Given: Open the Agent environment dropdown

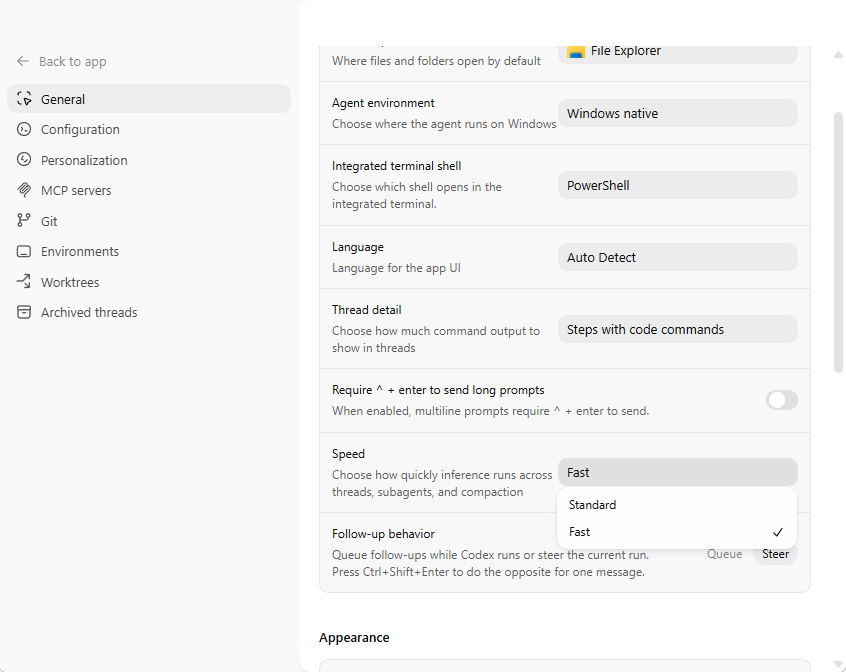Looking at the screenshot, I should pos(677,113).
